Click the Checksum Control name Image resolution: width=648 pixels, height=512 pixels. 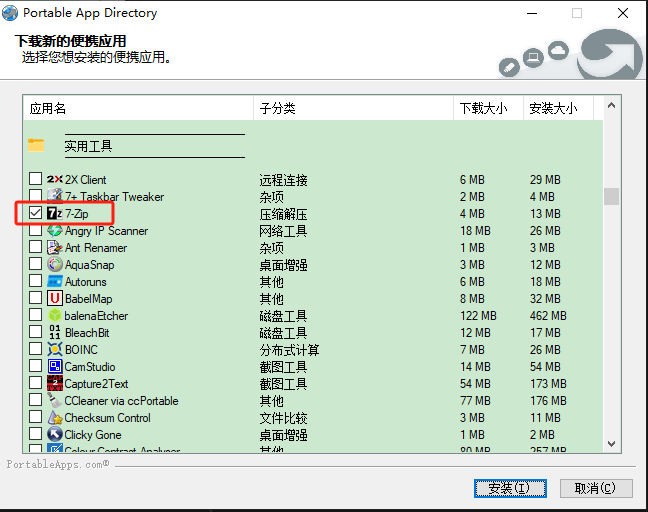pos(107,418)
